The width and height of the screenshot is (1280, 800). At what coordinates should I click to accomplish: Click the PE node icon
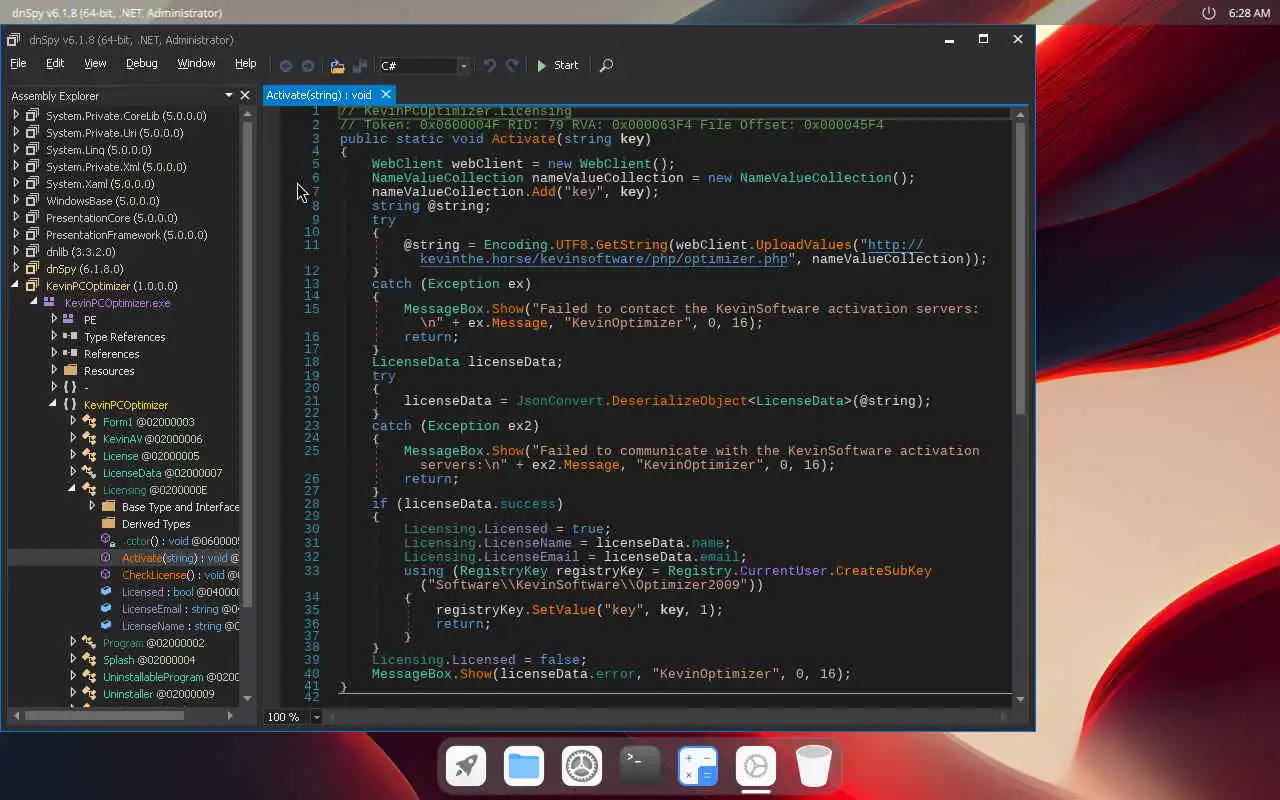69,320
